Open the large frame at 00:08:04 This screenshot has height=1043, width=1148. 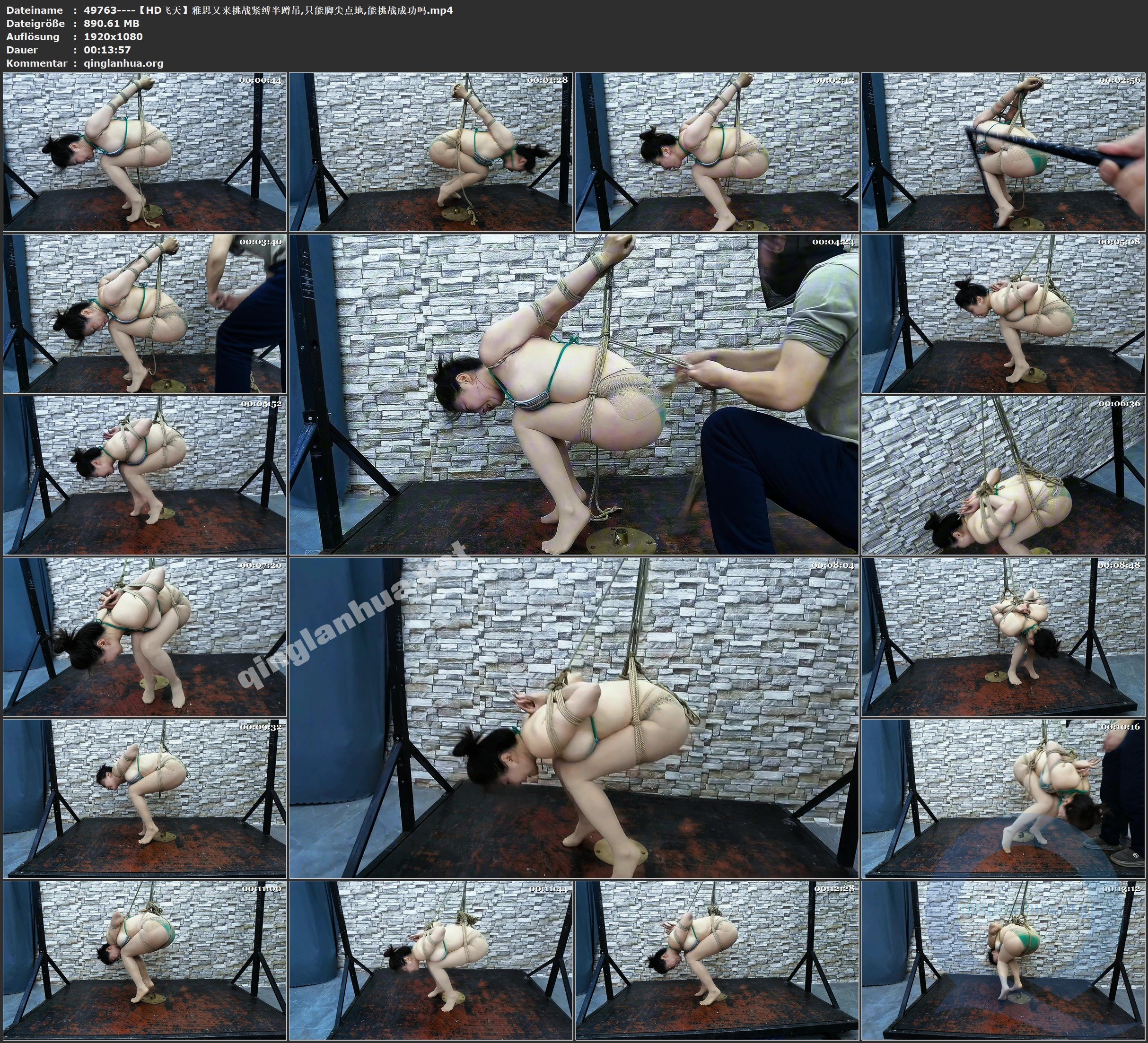tap(574, 717)
